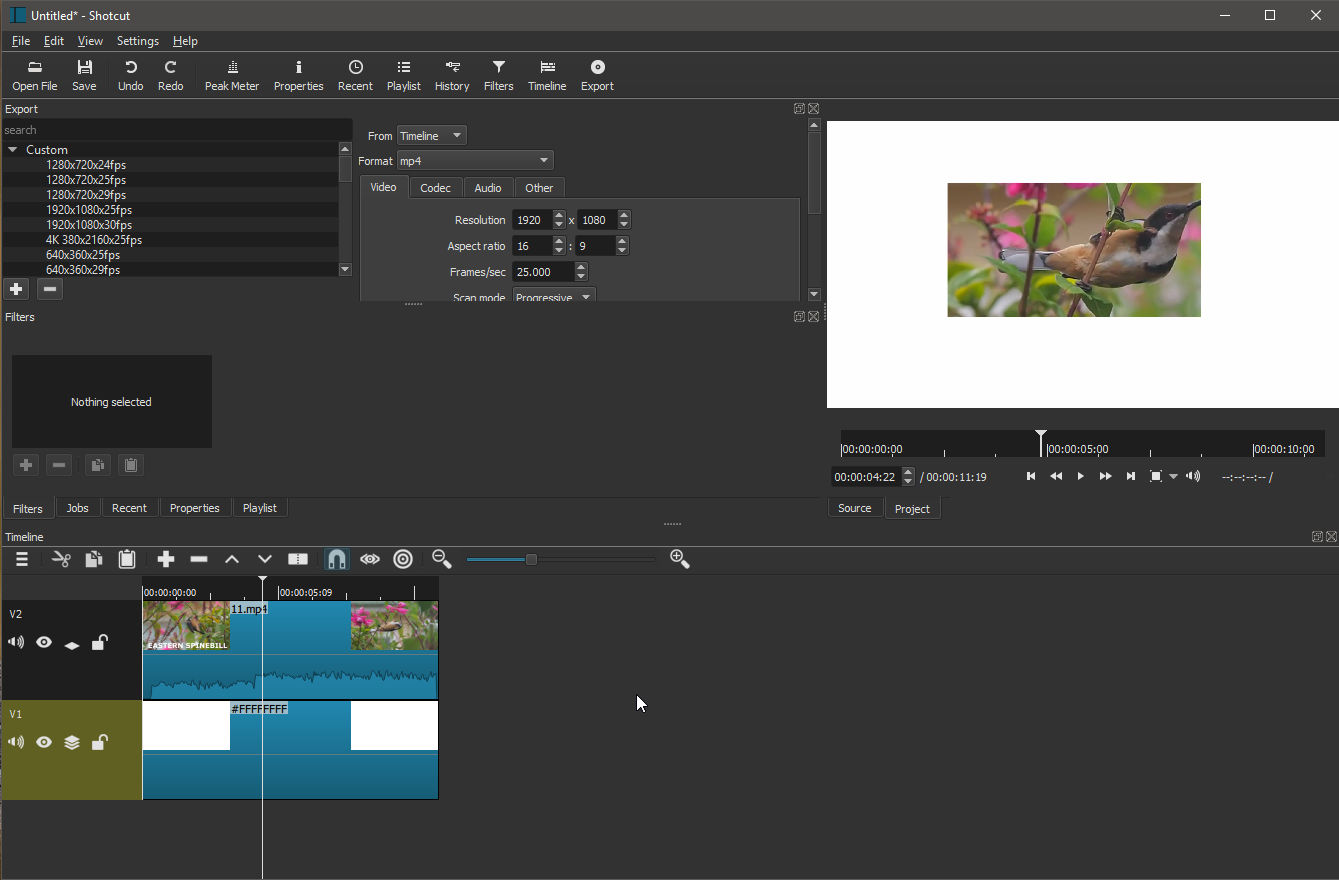1339x880 pixels.
Task: Open the Settings menu
Action: [x=137, y=41]
